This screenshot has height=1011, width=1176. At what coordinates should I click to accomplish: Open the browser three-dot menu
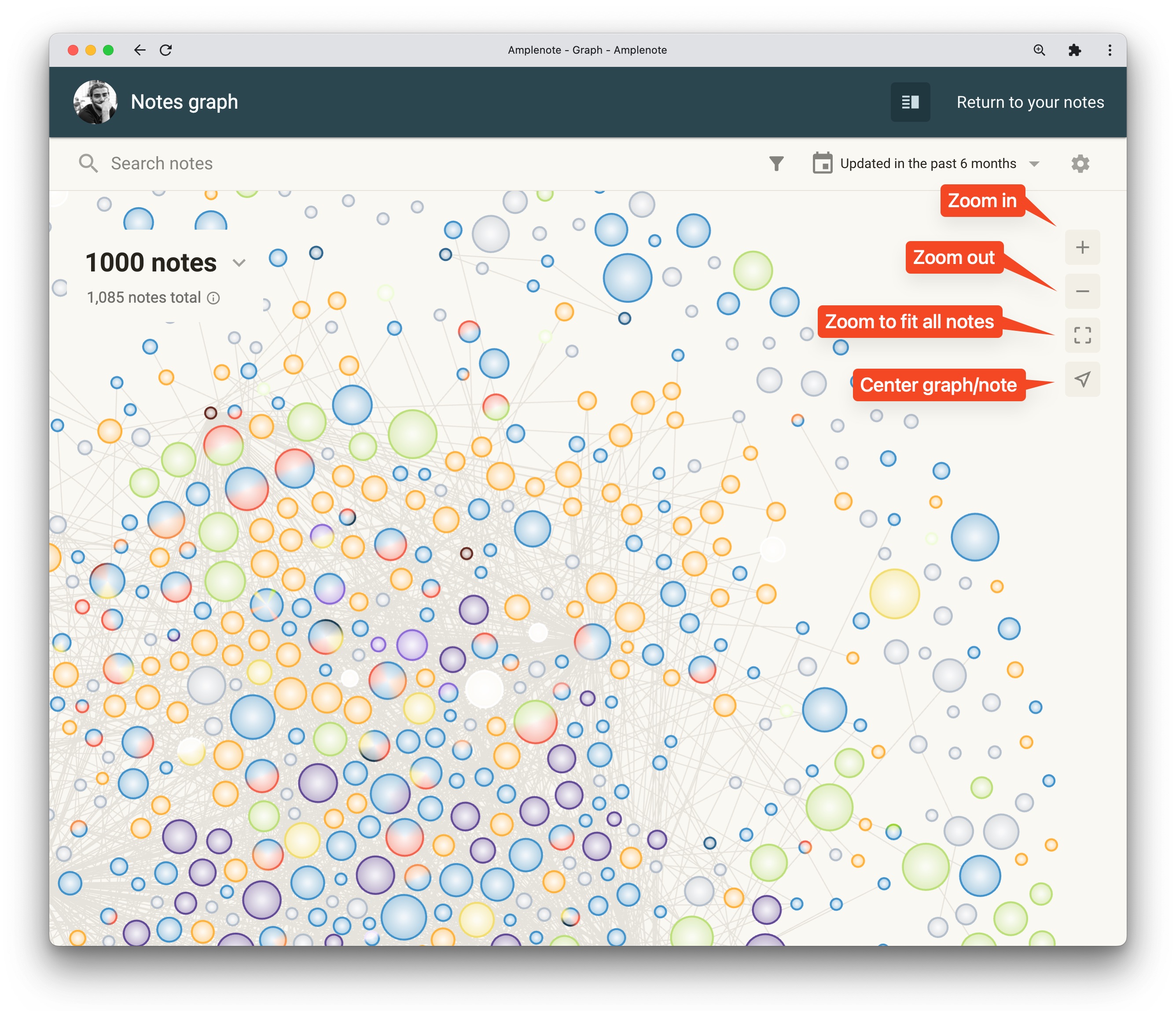pyautogui.click(x=1110, y=50)
